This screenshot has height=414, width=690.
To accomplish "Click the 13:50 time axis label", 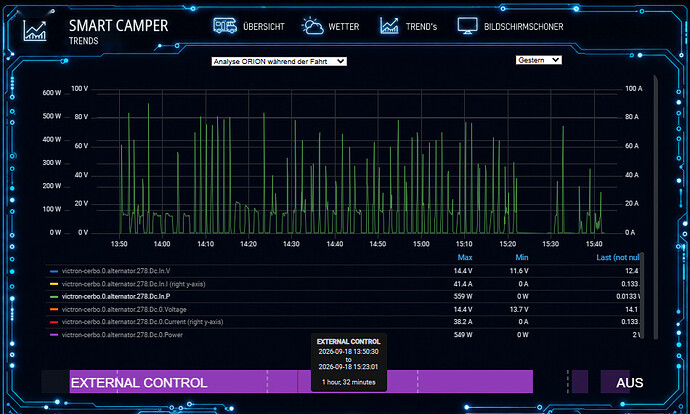I will click(119, 244).
